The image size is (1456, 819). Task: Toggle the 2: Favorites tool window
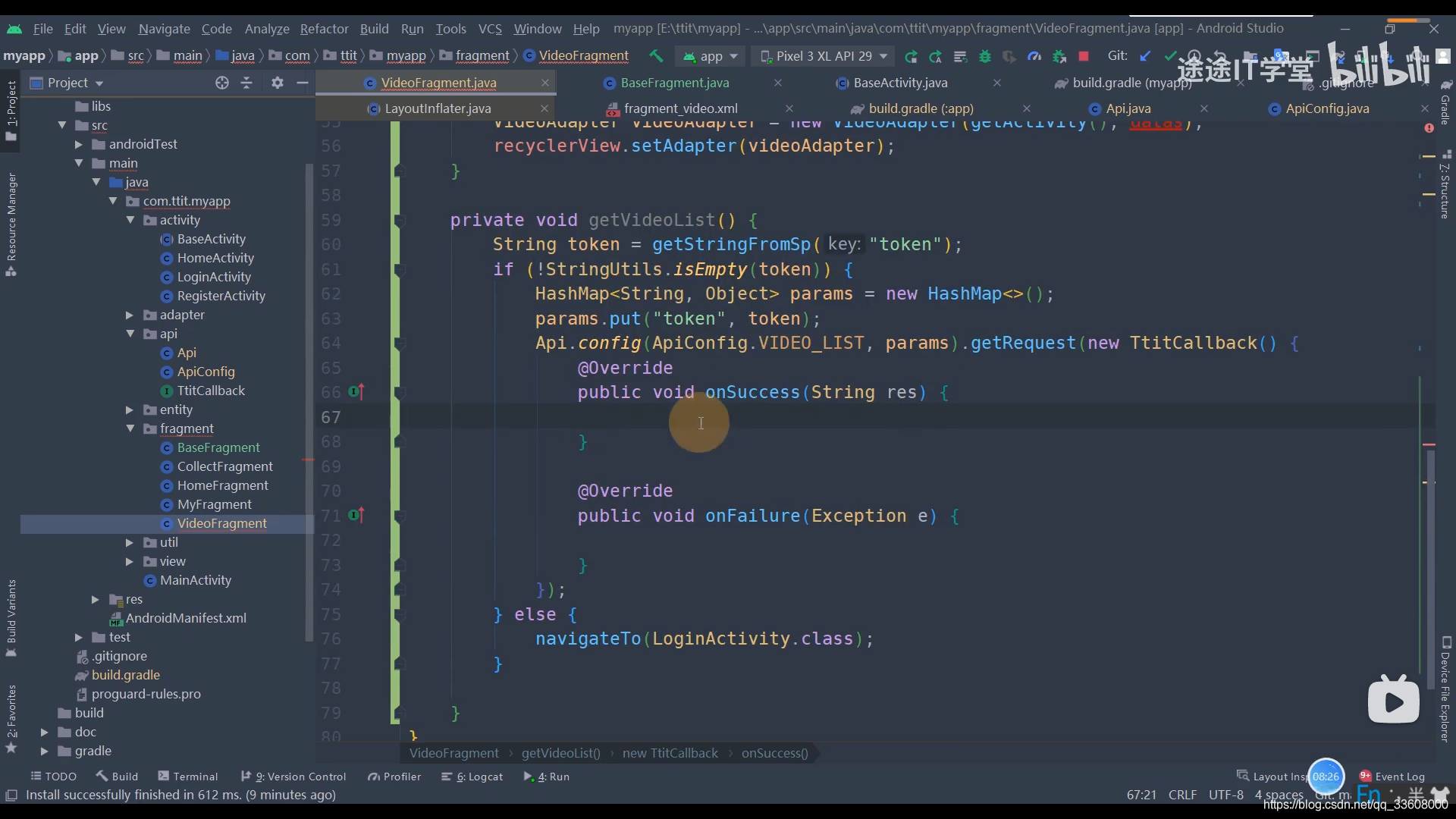point(11,718)
